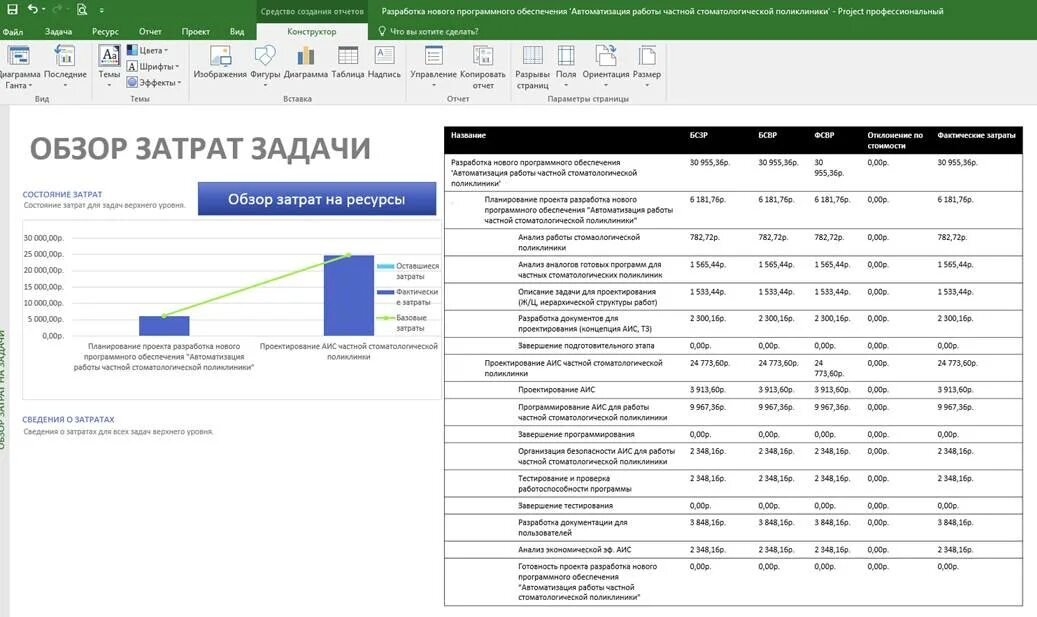Click БСЗР value 782,72р.

tap(704, 237)
